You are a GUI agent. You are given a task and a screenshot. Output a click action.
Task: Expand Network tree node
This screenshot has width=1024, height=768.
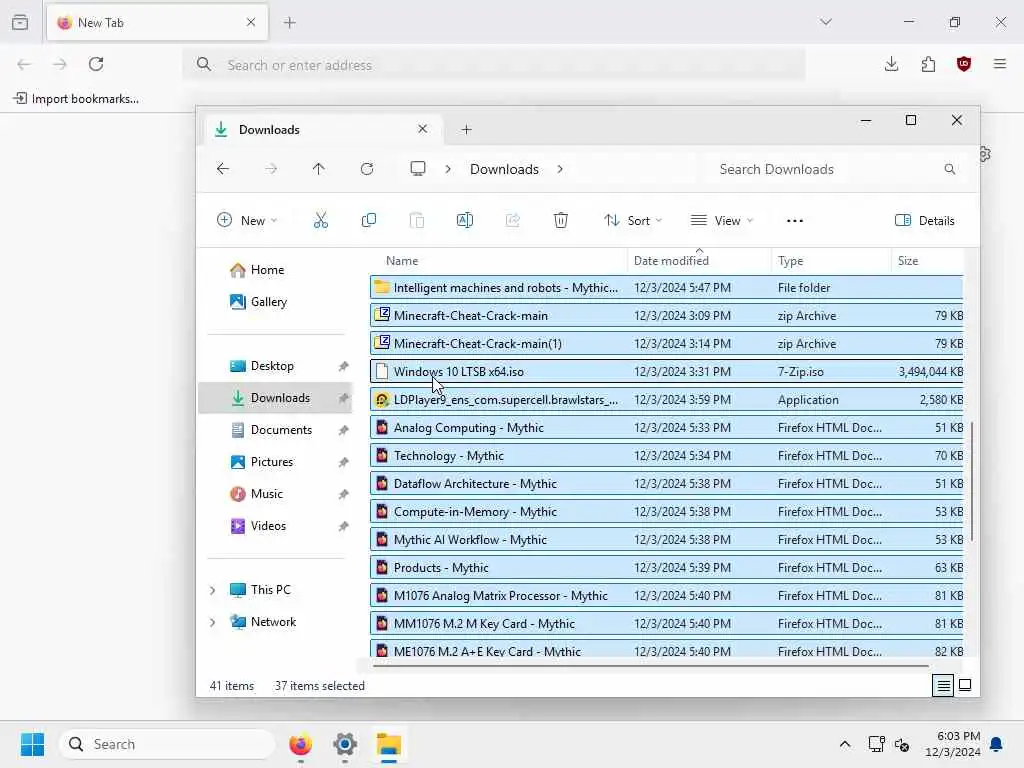tap(212, 622)
